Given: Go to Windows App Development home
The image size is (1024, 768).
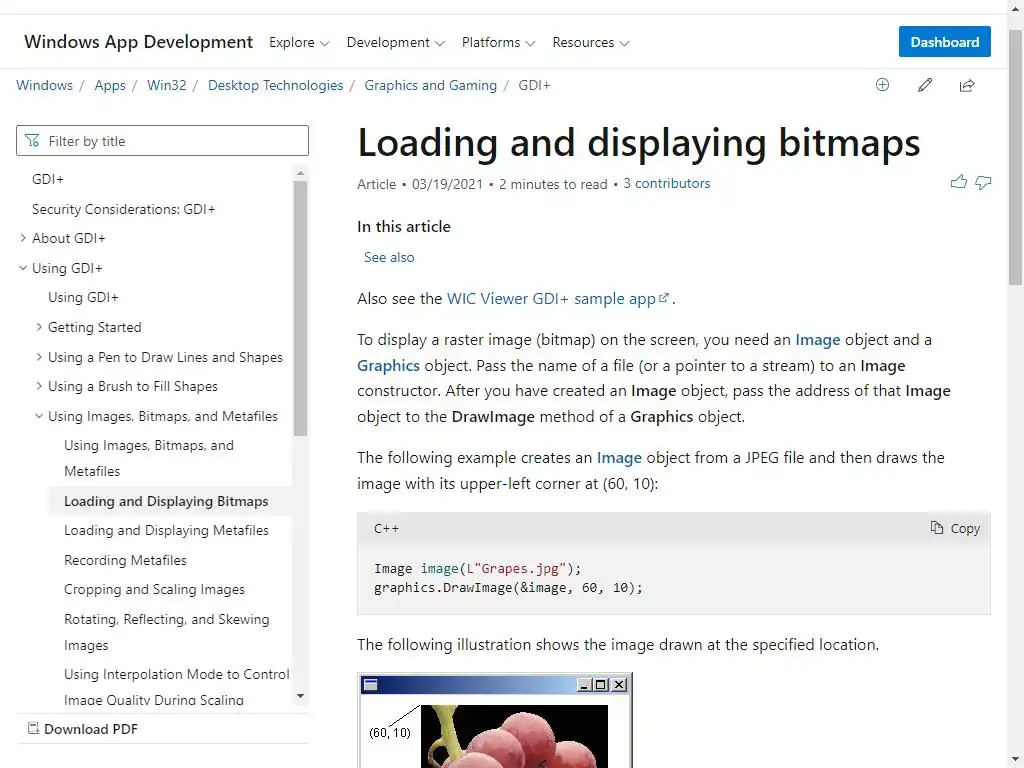Looking at the screenshot, I should click(138, 42).
